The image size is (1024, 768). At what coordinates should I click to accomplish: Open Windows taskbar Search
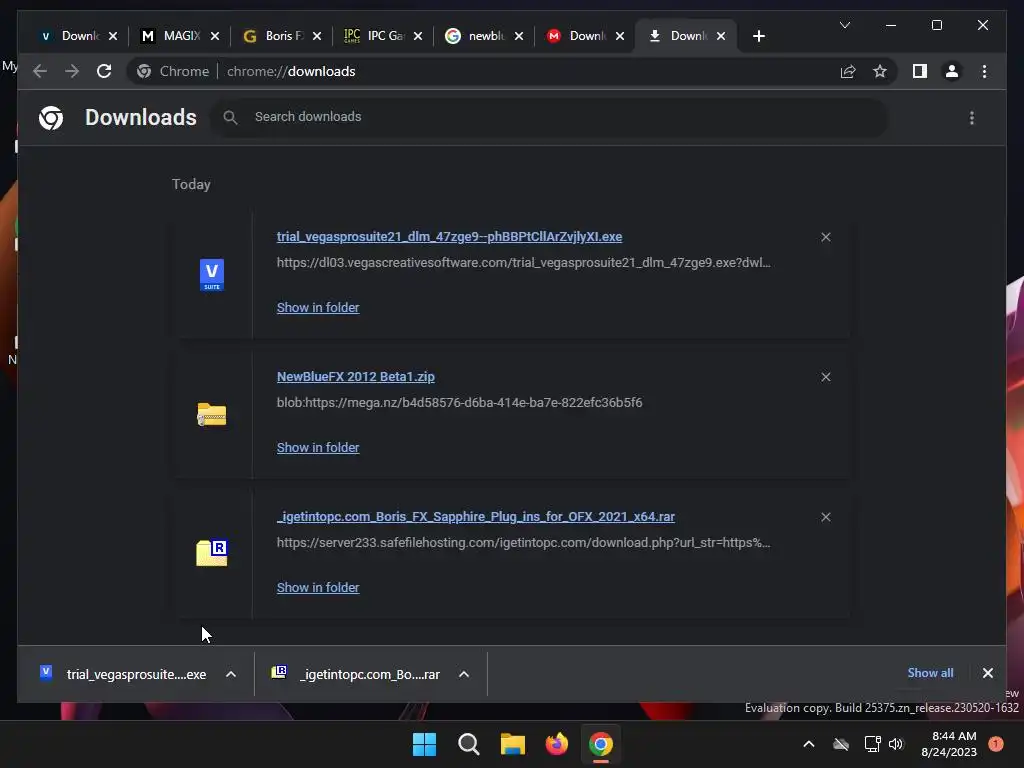(x=468, y=744)
